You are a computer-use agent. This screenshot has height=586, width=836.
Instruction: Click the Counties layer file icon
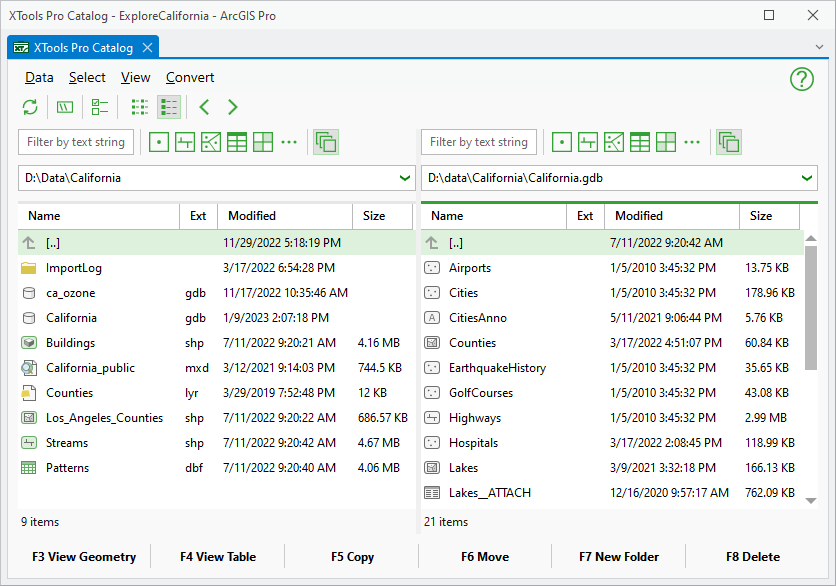pos(29,393)
